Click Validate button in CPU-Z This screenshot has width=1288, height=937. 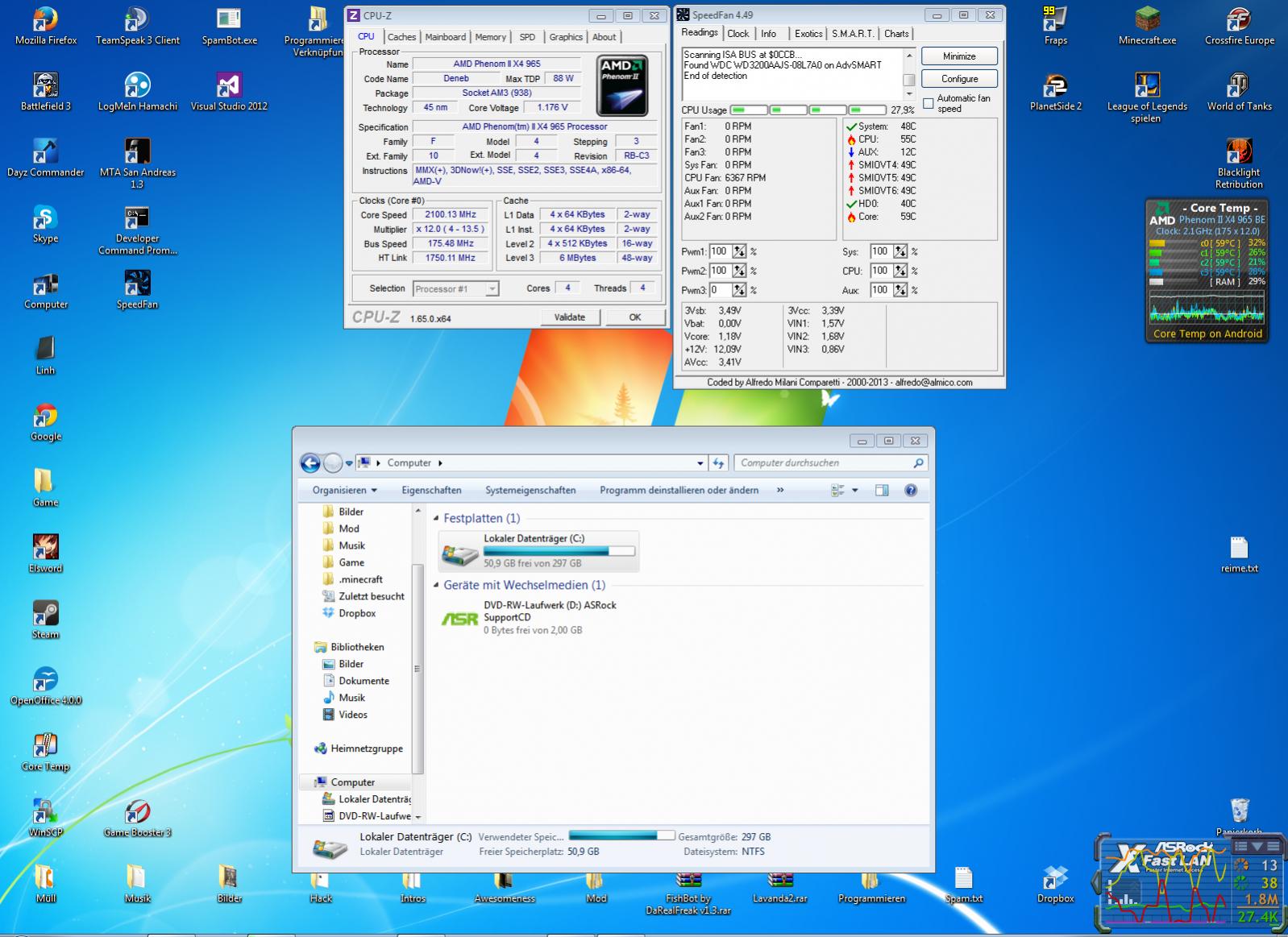coord(570,317)
